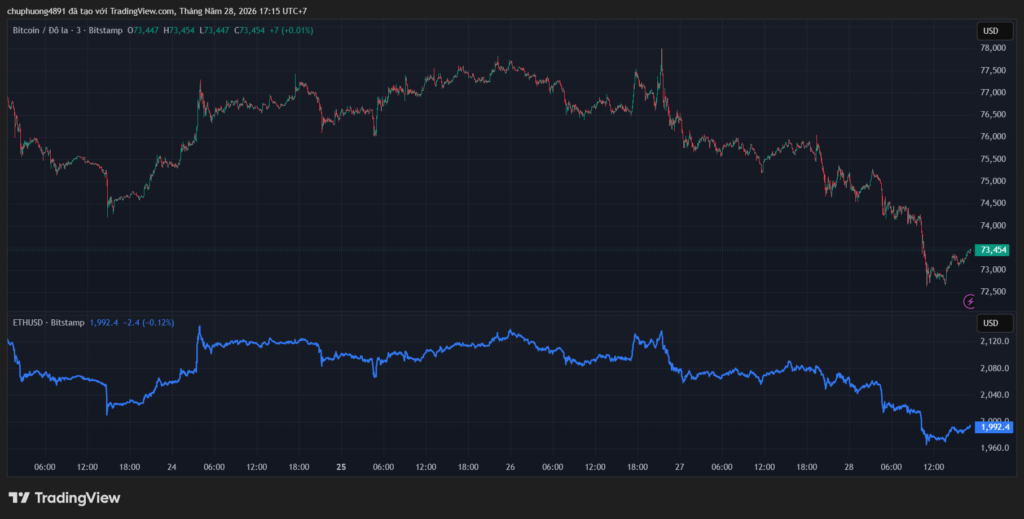
Task: Open the TradingView.com link in header
Action: [142, 11]
